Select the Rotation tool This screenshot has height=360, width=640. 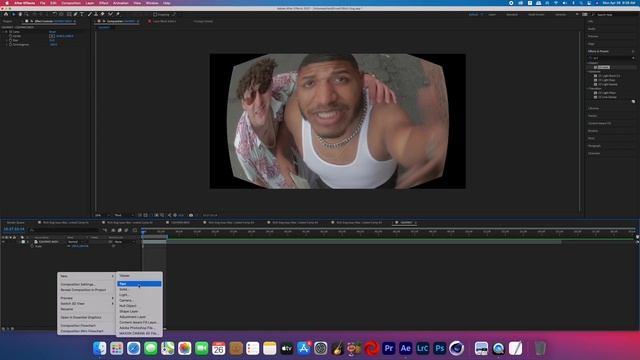coord(54,14)
